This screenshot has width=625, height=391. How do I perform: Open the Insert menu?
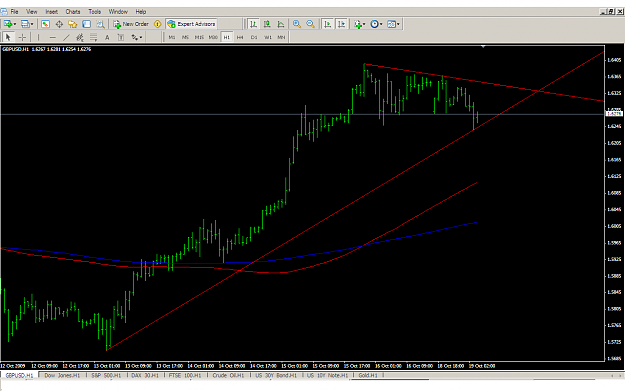(51, 12)
